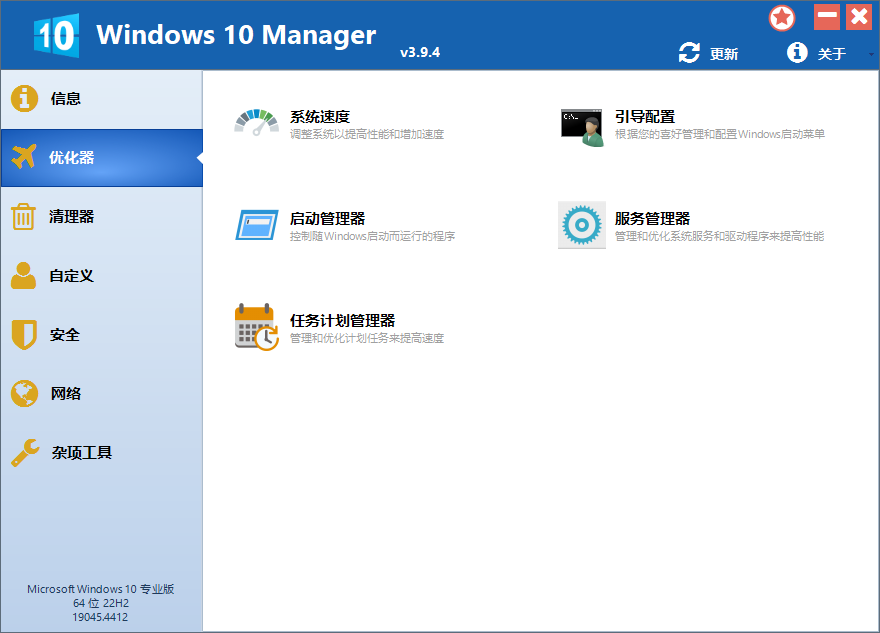Open the 安全 security section icon

[x=25, y=334]
